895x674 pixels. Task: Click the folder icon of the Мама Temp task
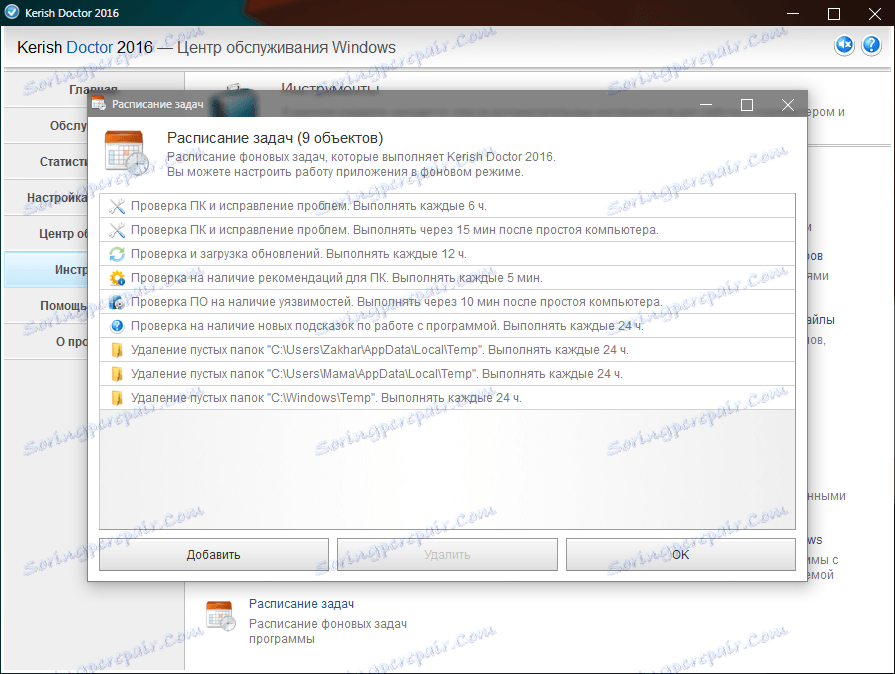(117, 374)
